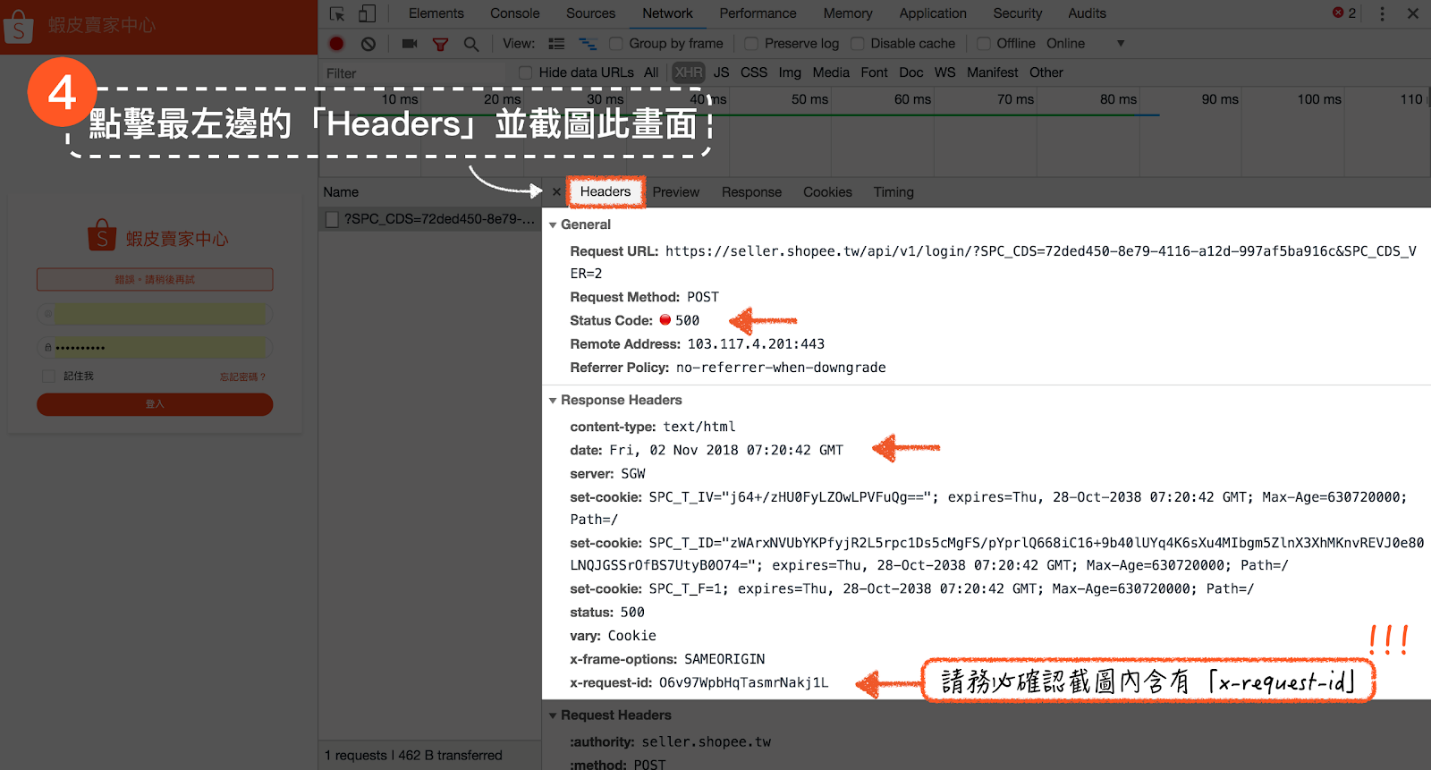Switch to the Console tab
Image resolution: width=1431 pixels, height=770 pixels.
pyautogui.click(x=514, y=14)
